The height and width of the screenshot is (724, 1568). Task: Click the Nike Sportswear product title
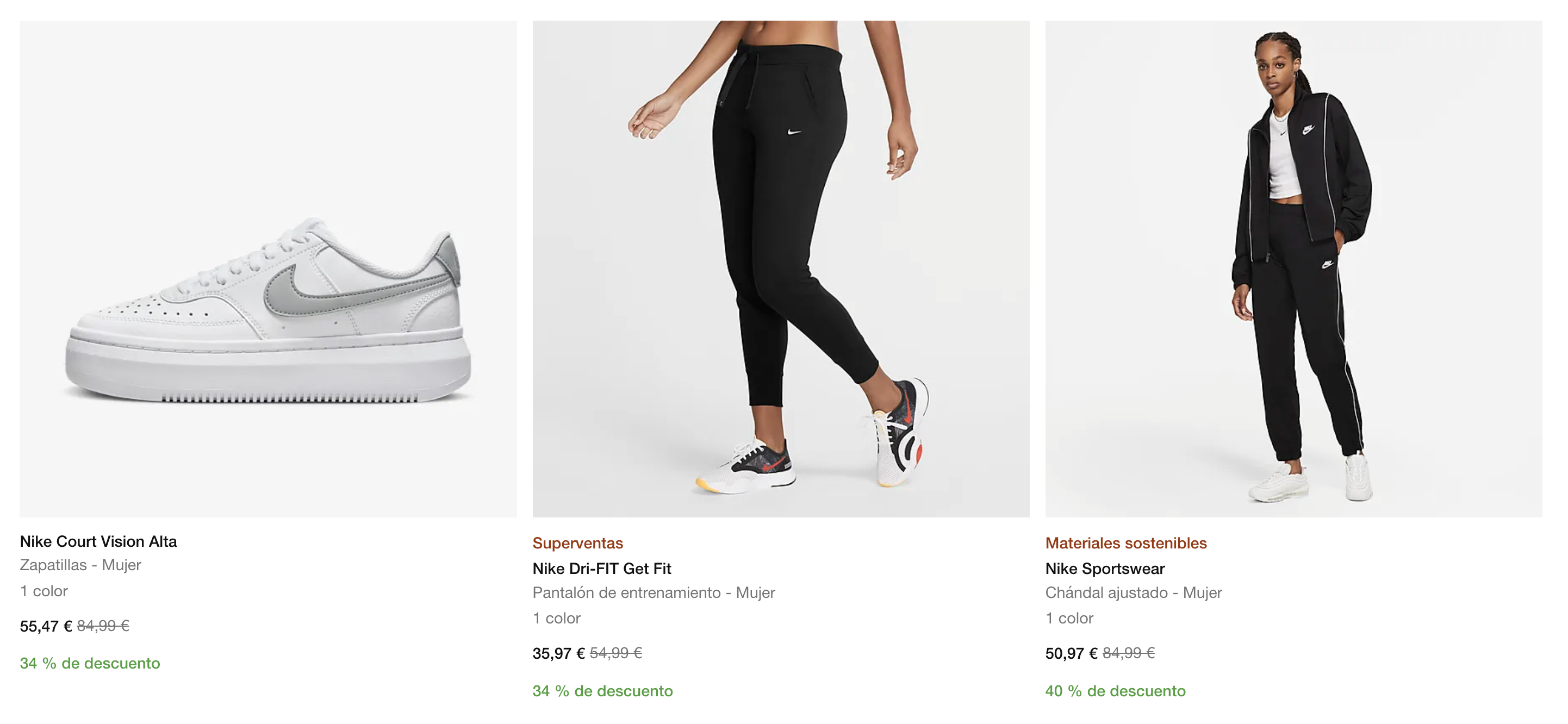[1105, 568]
